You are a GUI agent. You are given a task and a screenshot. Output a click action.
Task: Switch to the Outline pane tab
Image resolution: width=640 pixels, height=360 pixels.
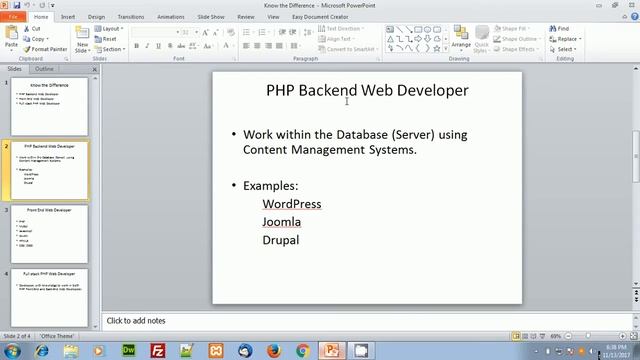click(x=44, y=69)
